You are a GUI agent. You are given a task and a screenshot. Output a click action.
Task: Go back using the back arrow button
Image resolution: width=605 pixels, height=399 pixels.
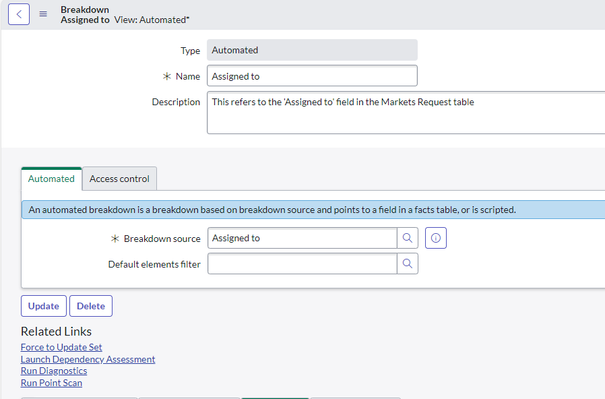pyautogui.click(x=19, y=14)
